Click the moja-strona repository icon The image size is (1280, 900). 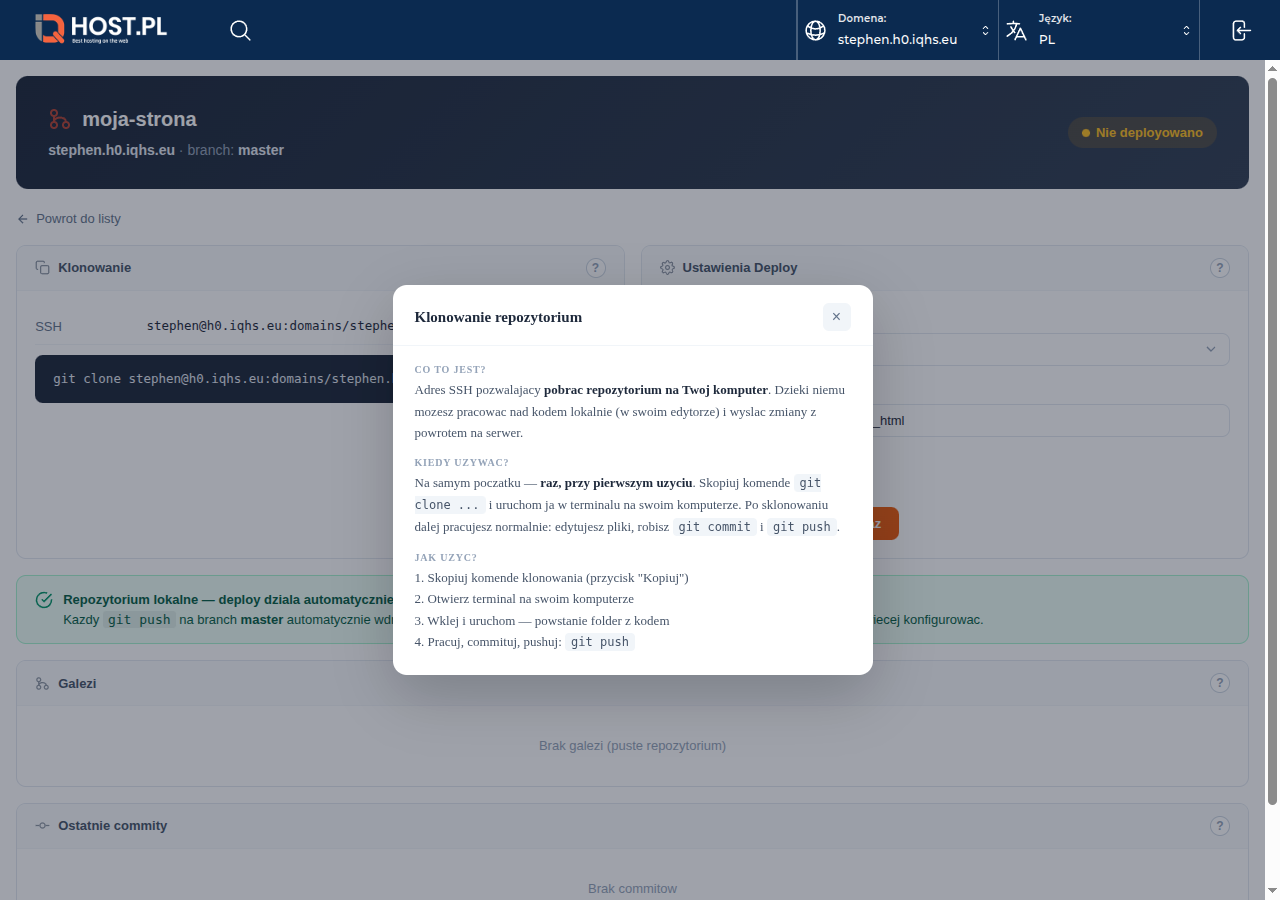(x=60, y=120)
